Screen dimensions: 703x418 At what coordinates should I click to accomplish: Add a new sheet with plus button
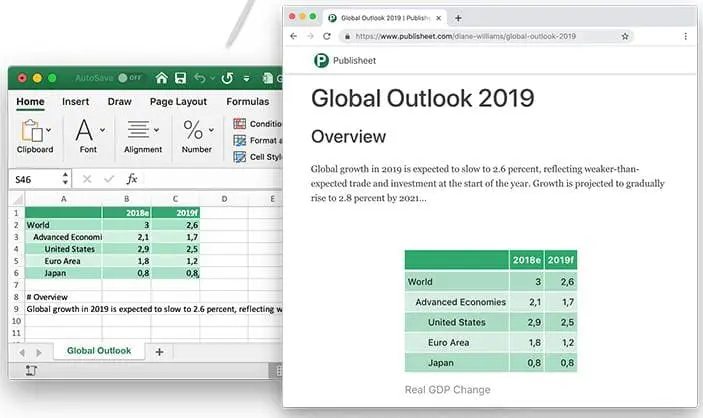tap(159, 352)
